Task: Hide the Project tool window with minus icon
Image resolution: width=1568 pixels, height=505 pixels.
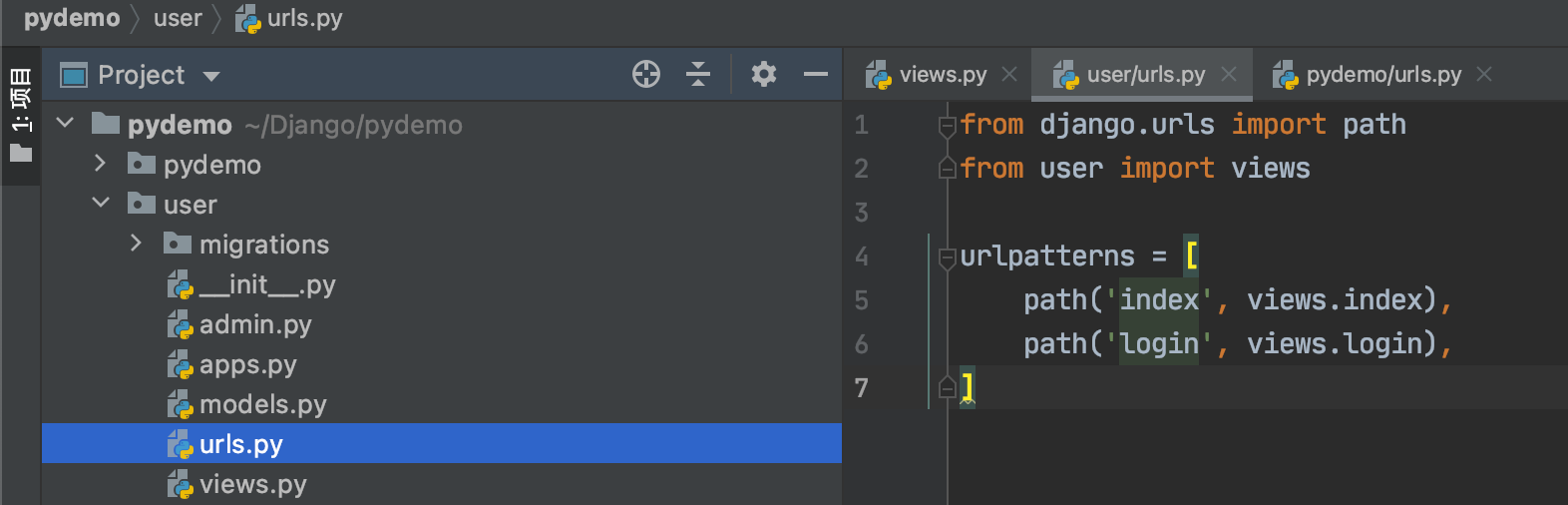Action: [816, 74]
